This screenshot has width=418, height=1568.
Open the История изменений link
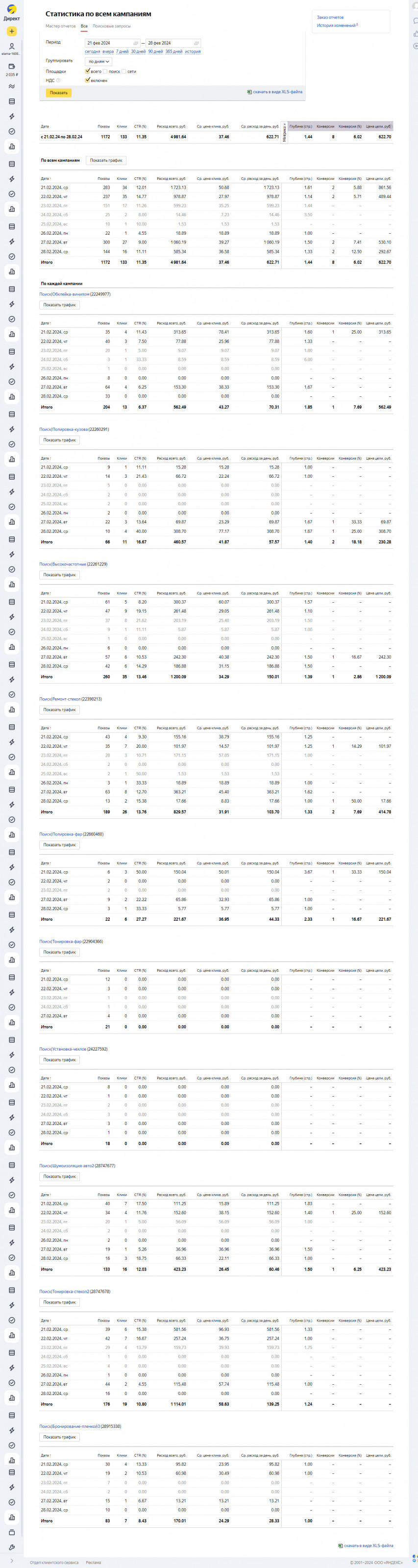point(336,25)
